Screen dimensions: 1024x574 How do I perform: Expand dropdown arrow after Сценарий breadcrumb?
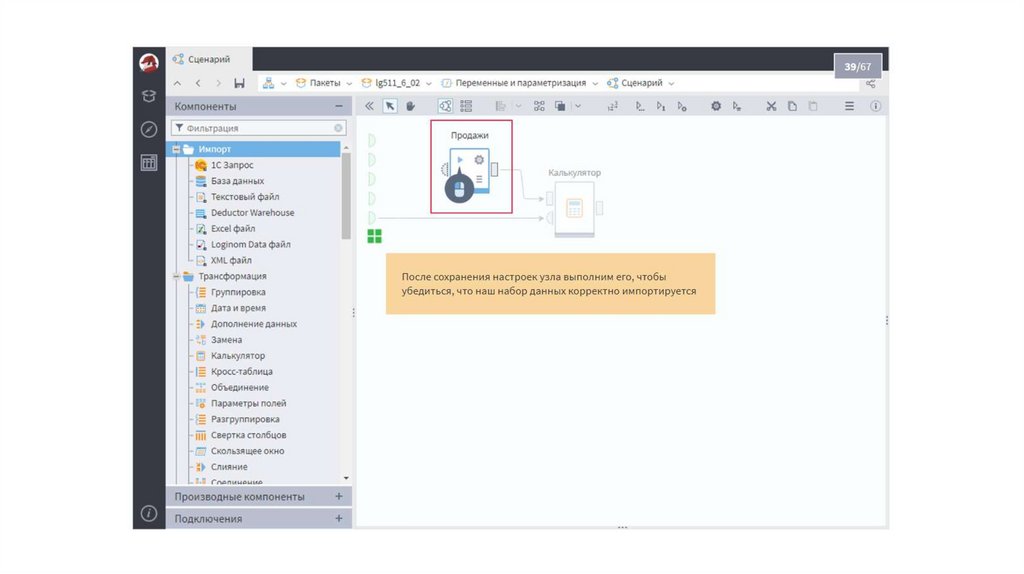point(671,84)
